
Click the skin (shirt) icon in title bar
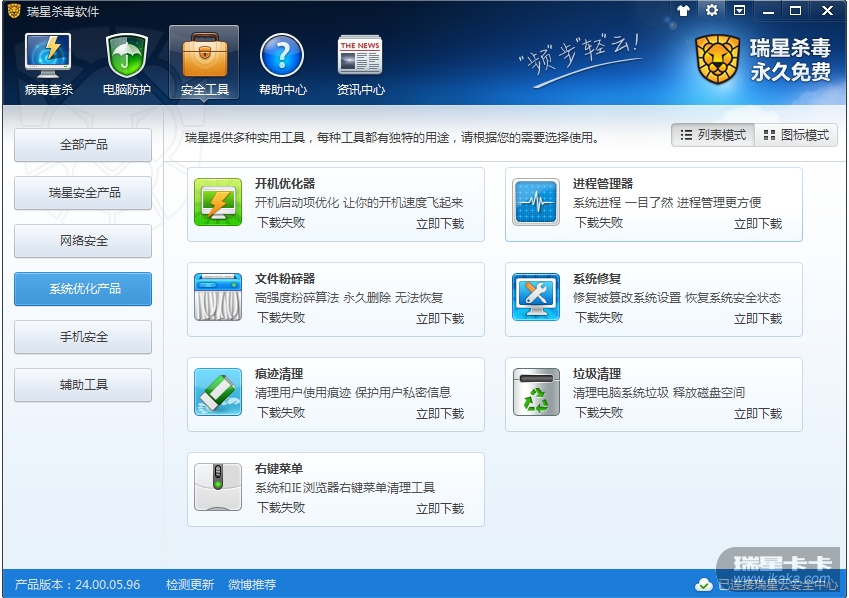pyautogui.click(x=683, y=10)
